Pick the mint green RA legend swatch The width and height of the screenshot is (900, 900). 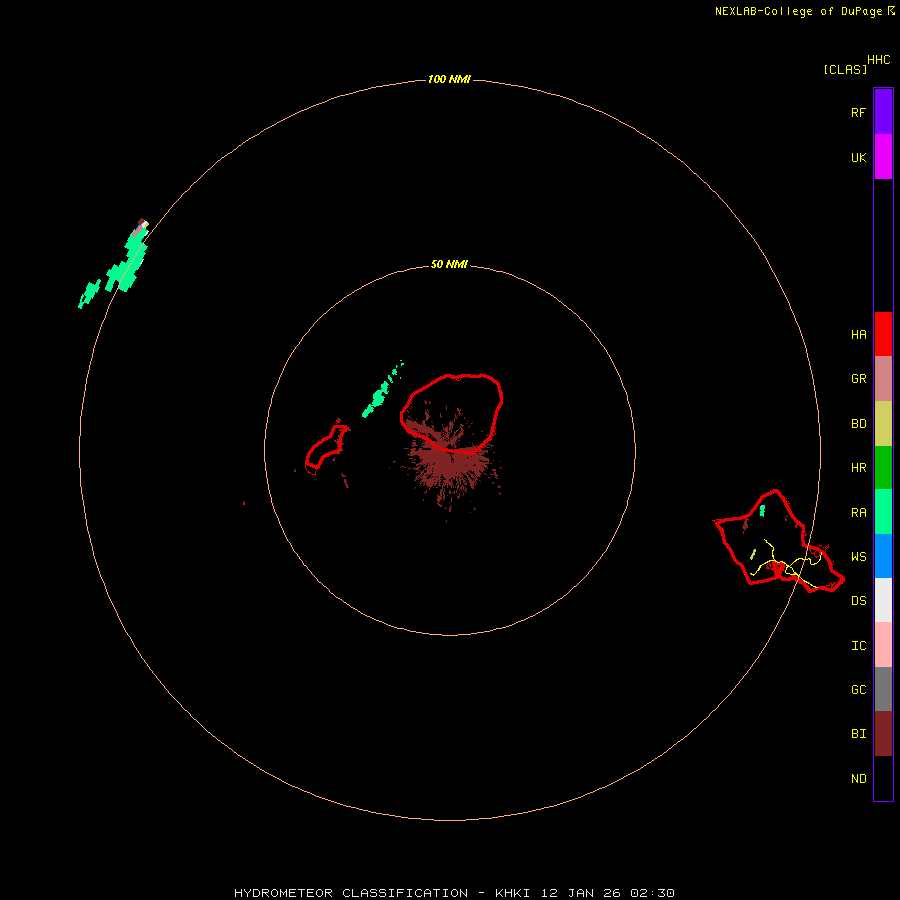point(883,512)
